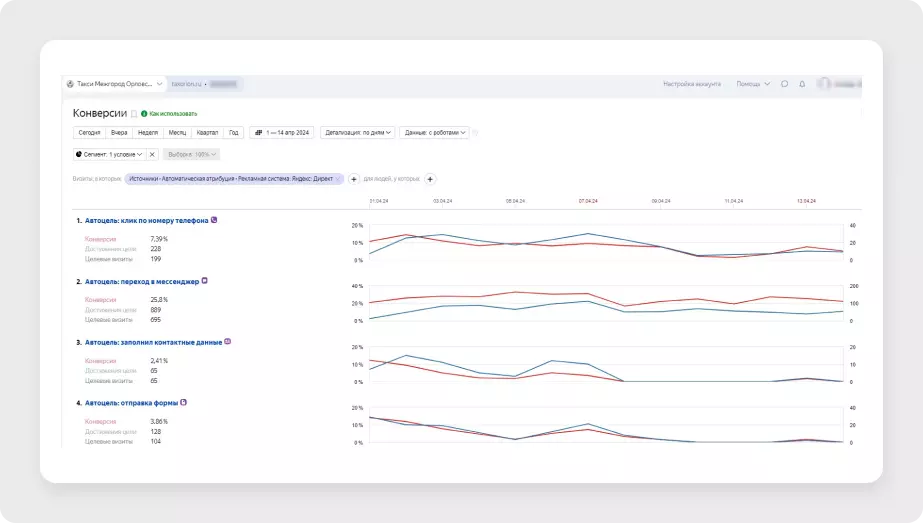Image resolution: width=923 pixels, height=523 pixels.
Task: Expand the Такси Межгород counter dropdown
Action: tap(115, 84)
